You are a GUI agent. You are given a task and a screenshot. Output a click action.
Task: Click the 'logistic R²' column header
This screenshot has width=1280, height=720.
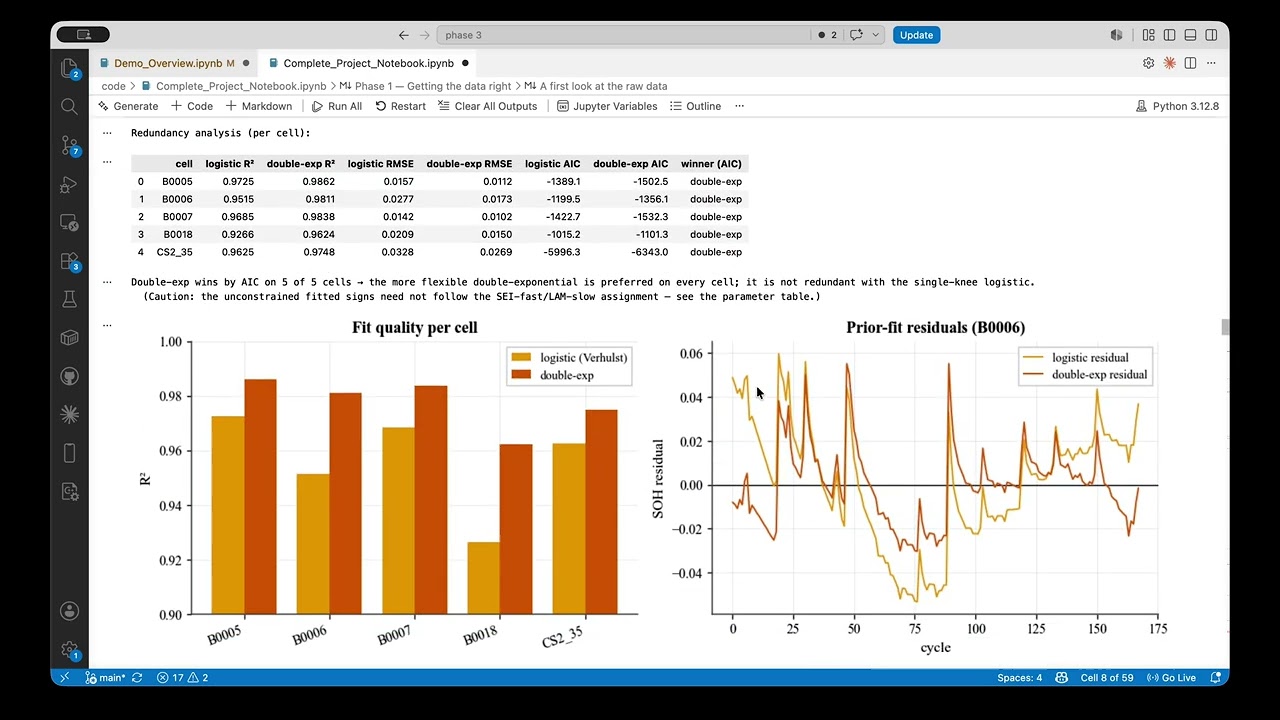230,164
